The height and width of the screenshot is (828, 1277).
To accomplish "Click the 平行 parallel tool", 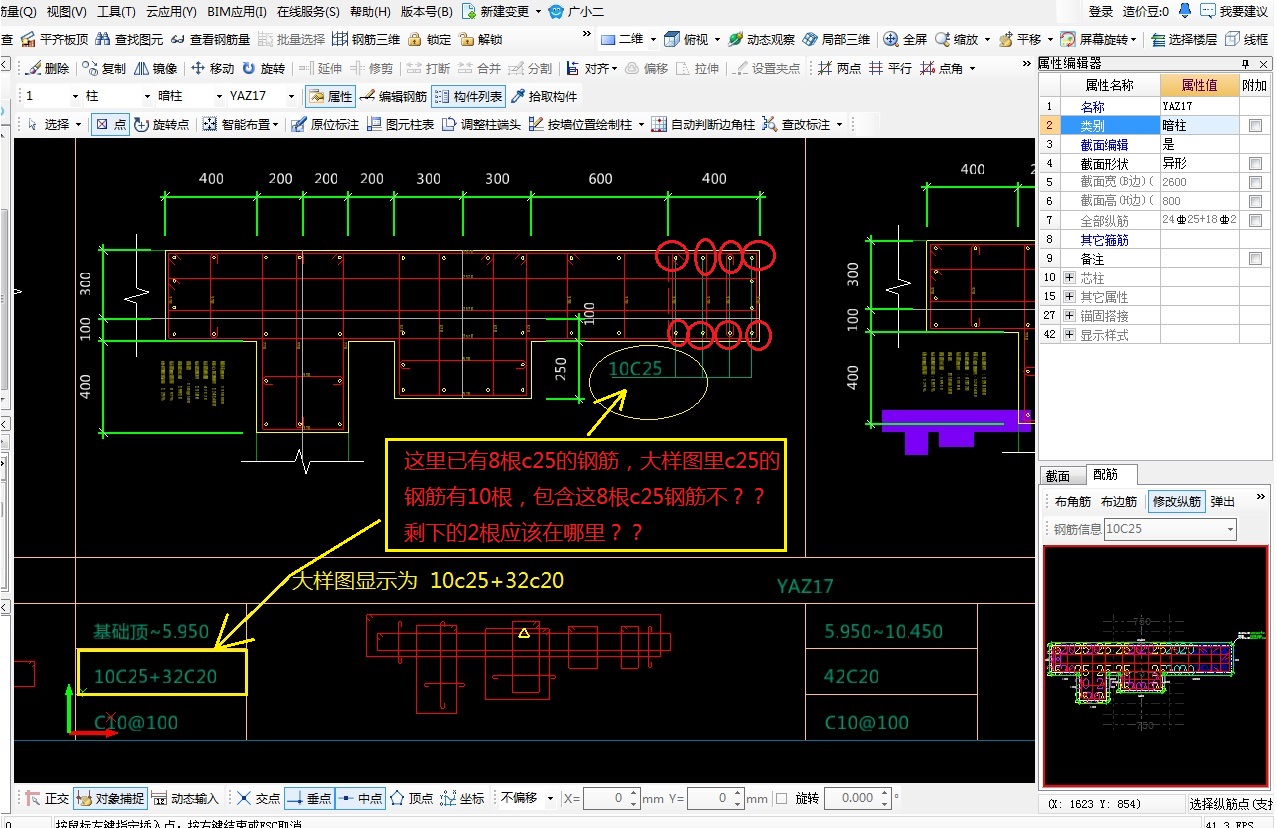I will [890, 68].
